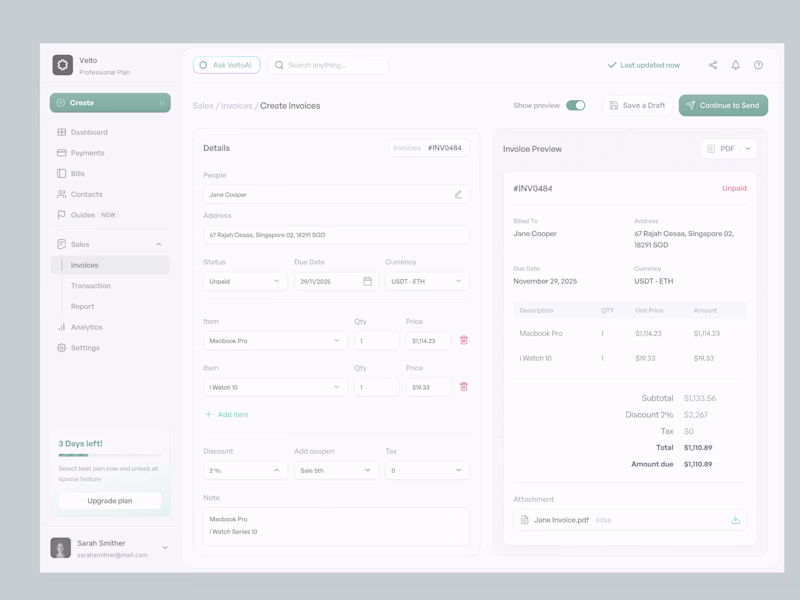This screenshot has width=800, height=600.
Task: Open the Currency USDT - ETH dropdown
Action: click(427, 281)
